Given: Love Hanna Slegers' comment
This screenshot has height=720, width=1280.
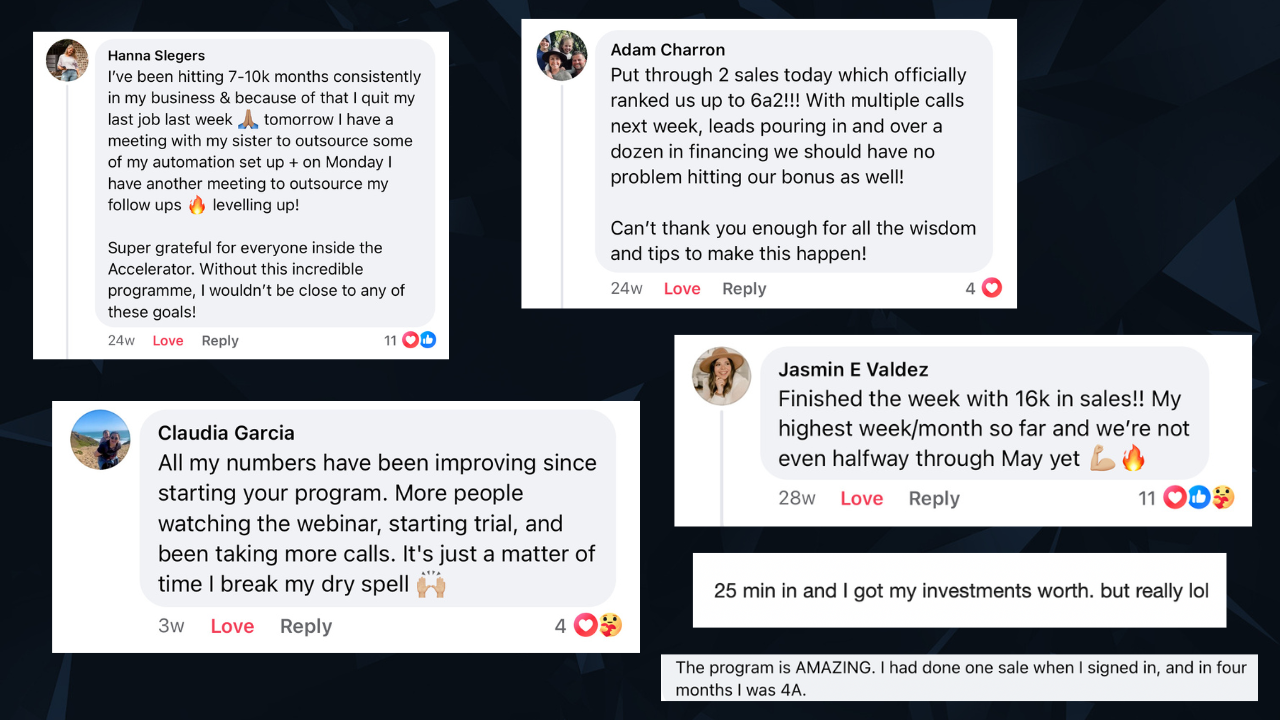Looking at the screenshot, I should coord(168,341).
